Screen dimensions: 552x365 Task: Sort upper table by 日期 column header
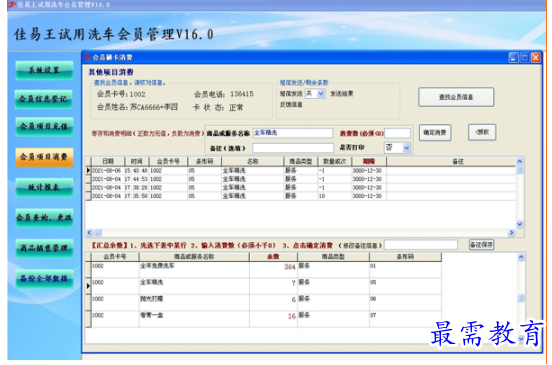click(108, 161)
